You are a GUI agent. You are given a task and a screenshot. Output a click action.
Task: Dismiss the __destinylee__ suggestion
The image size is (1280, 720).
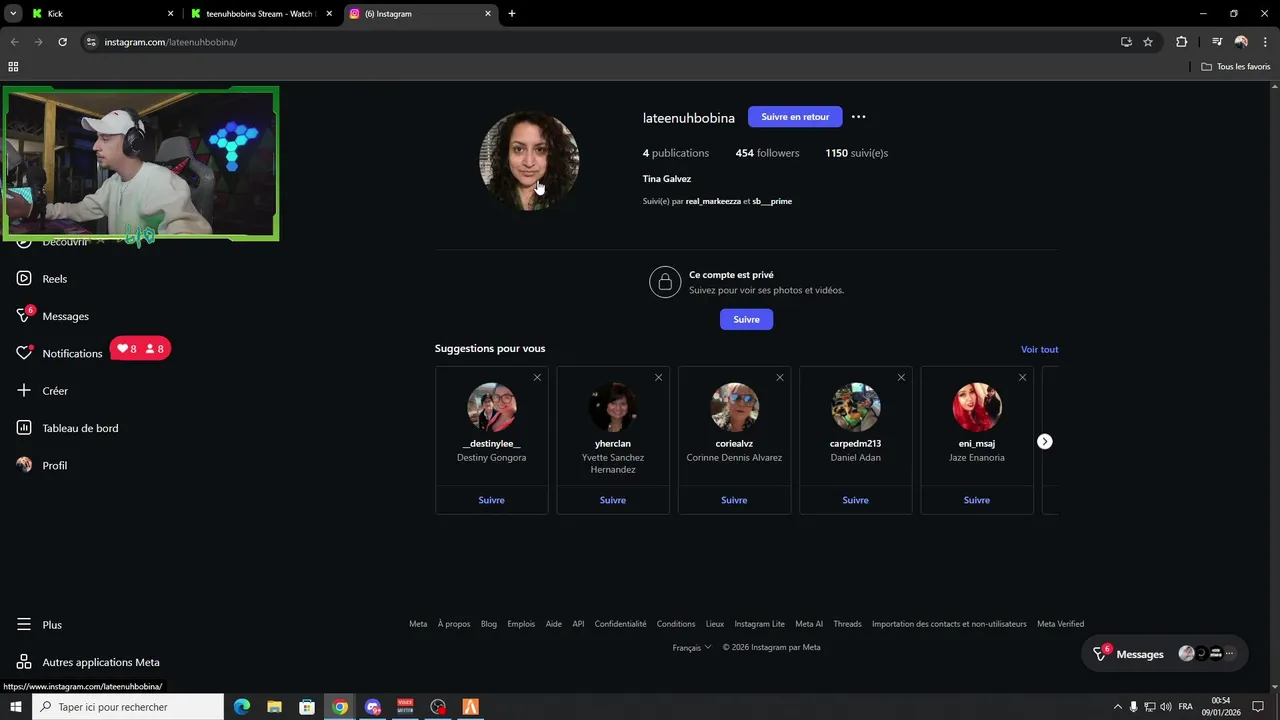click(x=537, y=377)
